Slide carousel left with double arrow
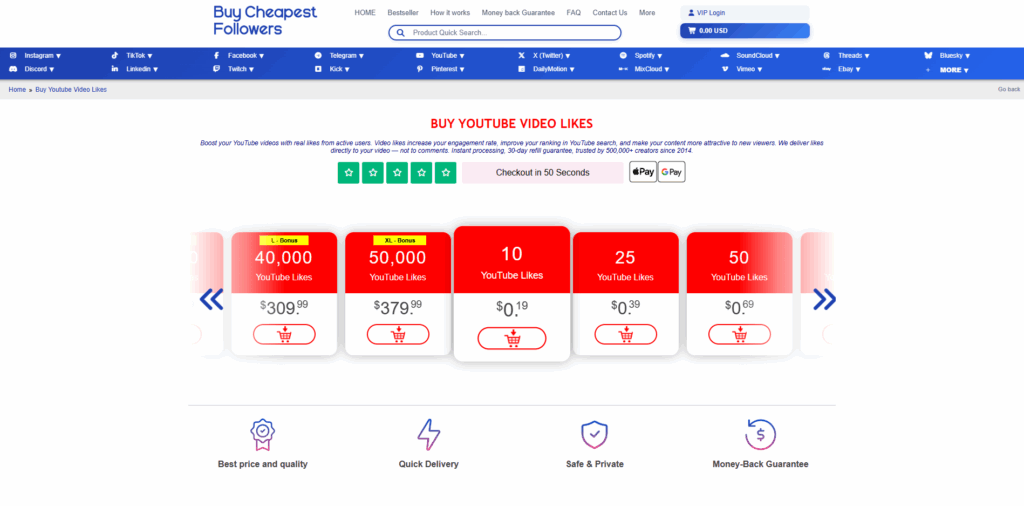This screenshot has width=1024, height=506. pyautogui.click(x=212, y=299)
